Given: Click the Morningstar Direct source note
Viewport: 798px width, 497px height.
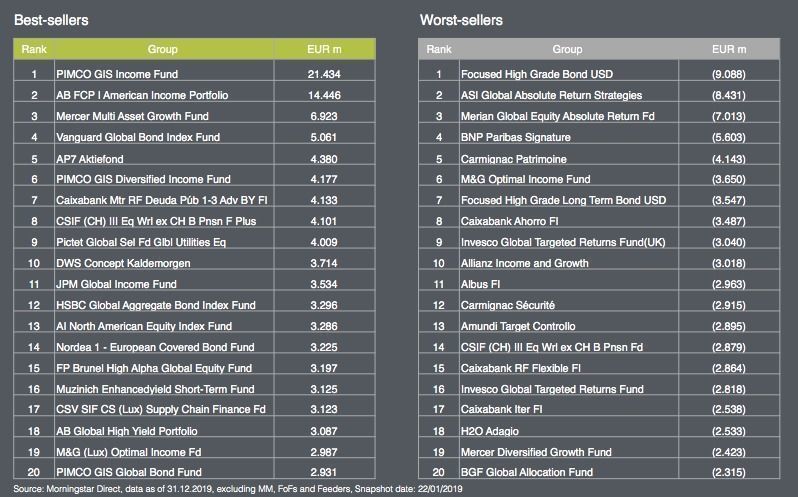Looking at the screenshot, I should [x=238, y=489].
